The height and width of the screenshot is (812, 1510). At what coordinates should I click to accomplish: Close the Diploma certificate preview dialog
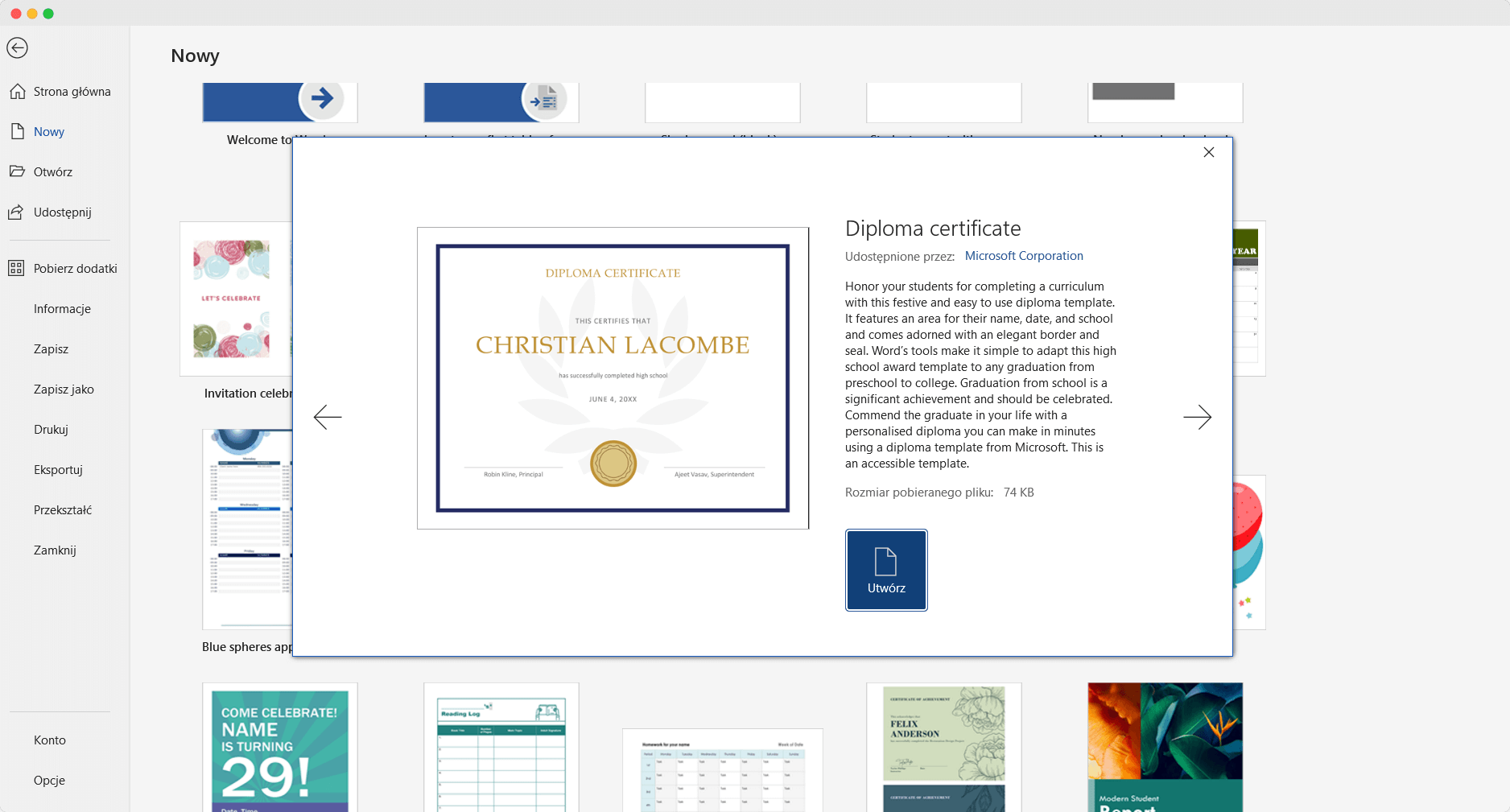tap(1208, 152)
